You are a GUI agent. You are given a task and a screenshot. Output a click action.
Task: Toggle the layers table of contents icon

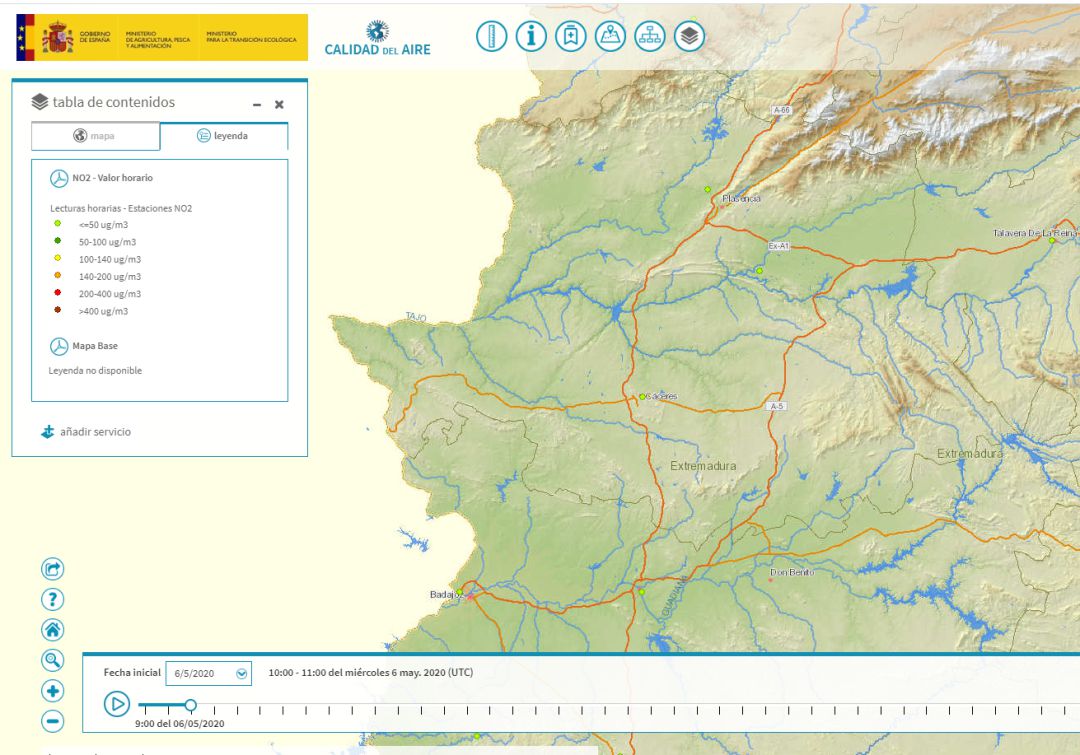689,36
